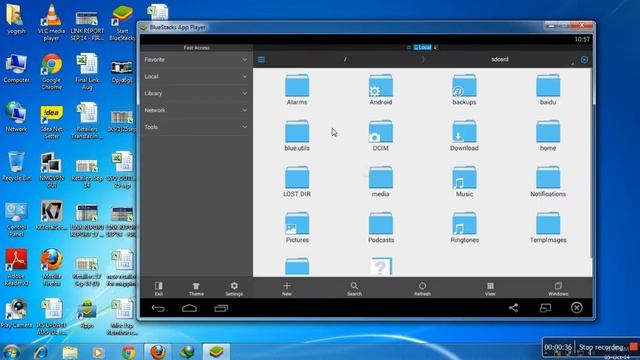The width and height of the screenshot is (640, 360).
Task: Expand the Tools section
Action: (x=196, y=127)
